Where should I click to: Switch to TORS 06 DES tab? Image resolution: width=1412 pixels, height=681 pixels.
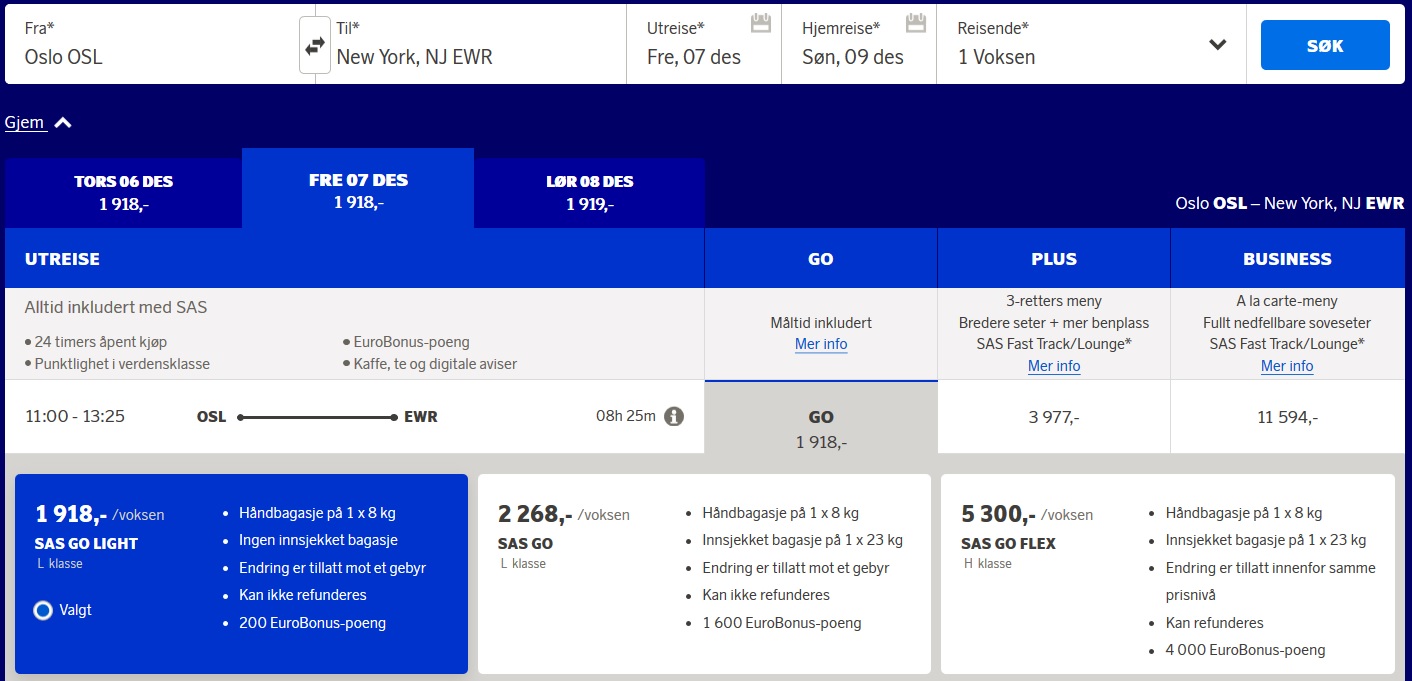(x=123, y=193)
